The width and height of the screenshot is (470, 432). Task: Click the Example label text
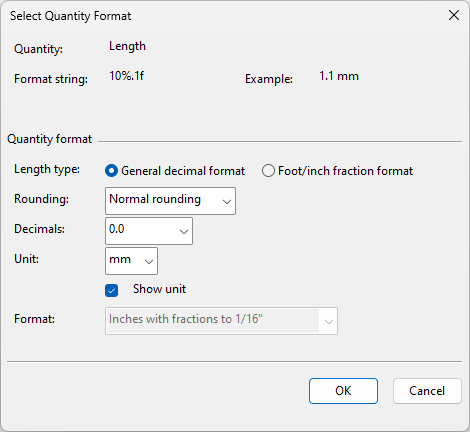269,79
